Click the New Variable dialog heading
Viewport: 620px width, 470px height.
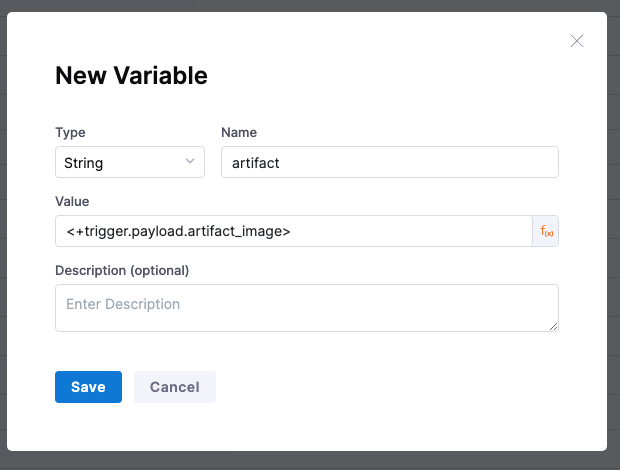click(x=131, y=75)
